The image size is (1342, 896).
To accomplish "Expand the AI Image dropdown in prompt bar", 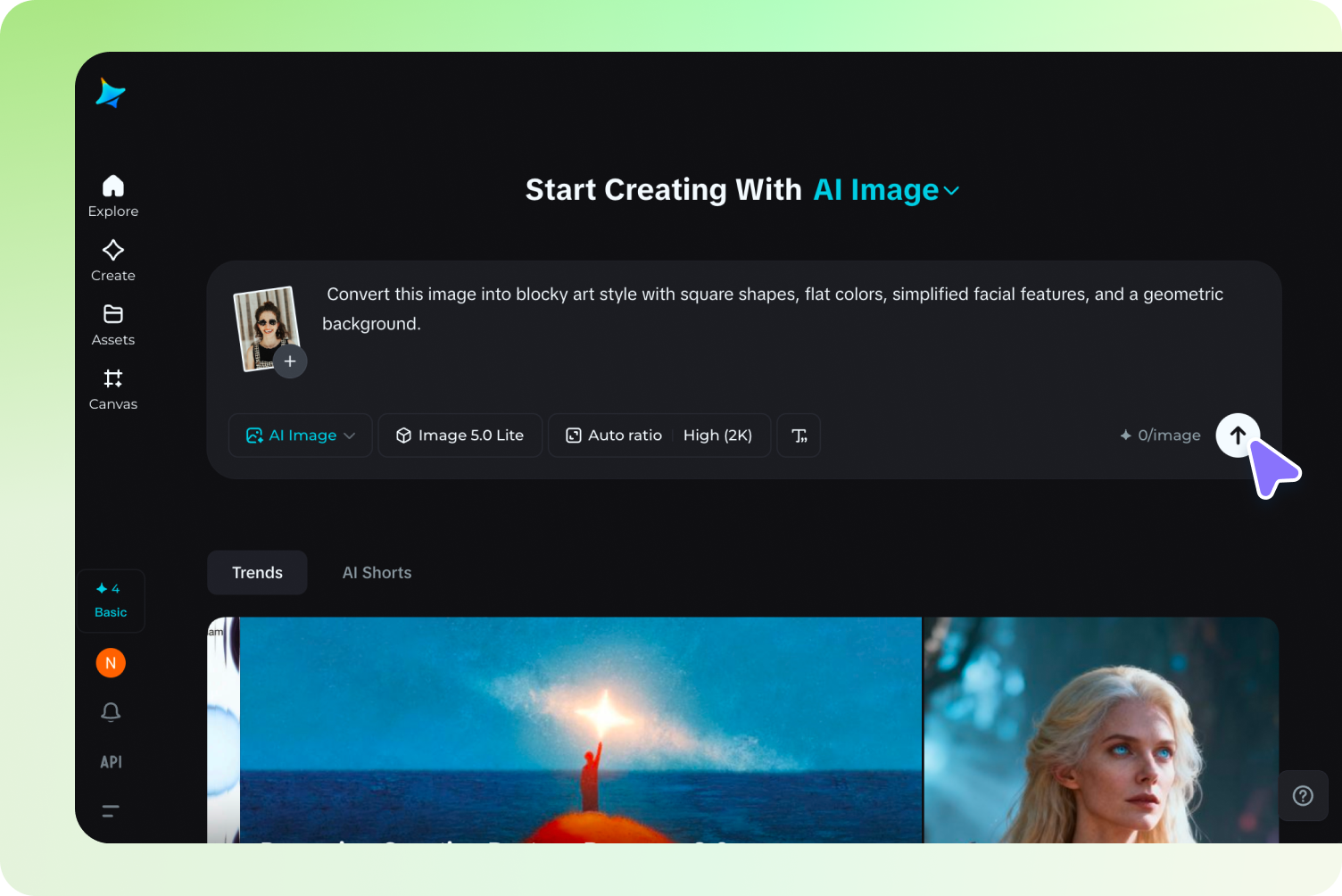I will tap(350, 436).
